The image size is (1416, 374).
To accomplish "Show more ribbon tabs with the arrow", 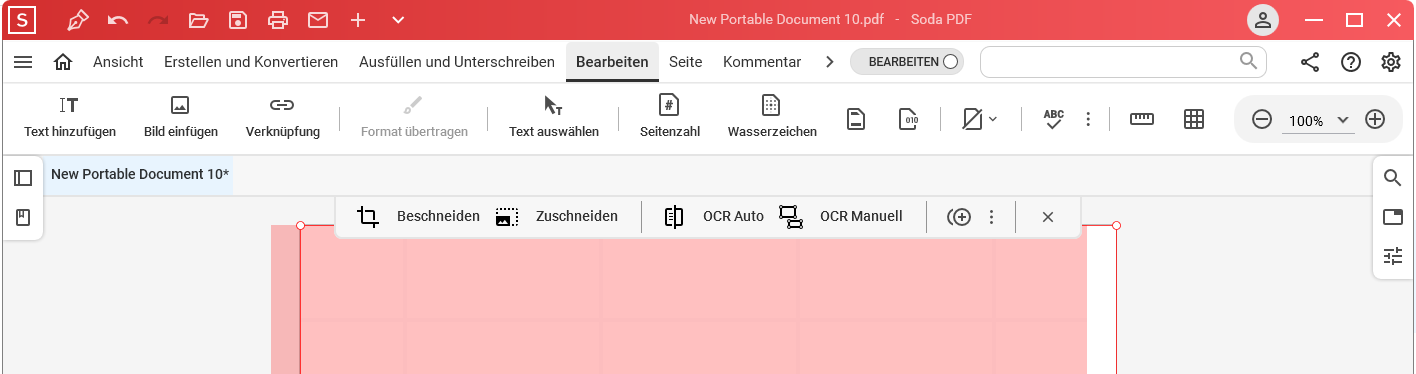I will (829, 62).
